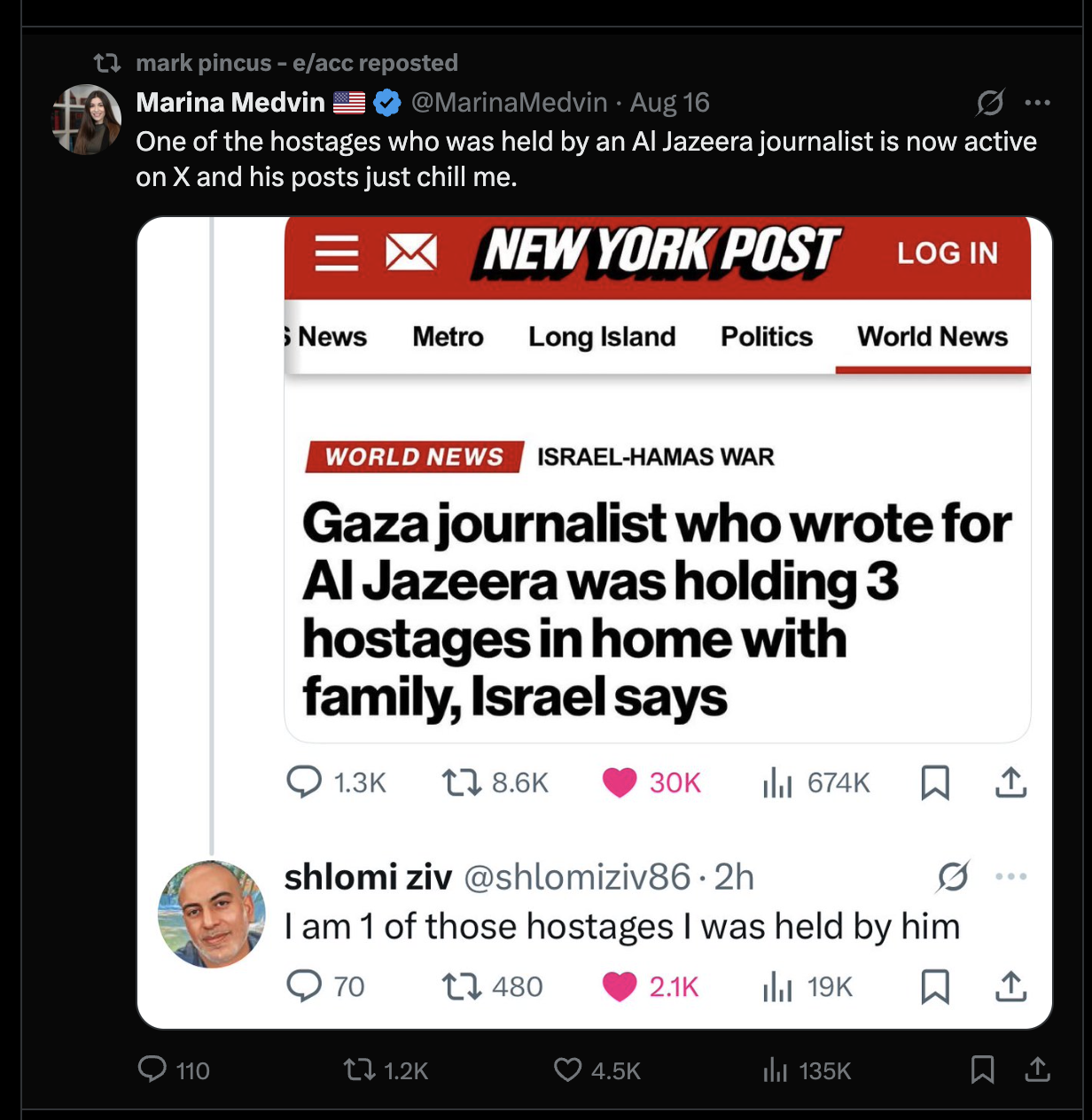Screen dimensions: 1092x1120
Task: Share Marina Medvin's post via share icon
Action: tap(1037, 1069)
